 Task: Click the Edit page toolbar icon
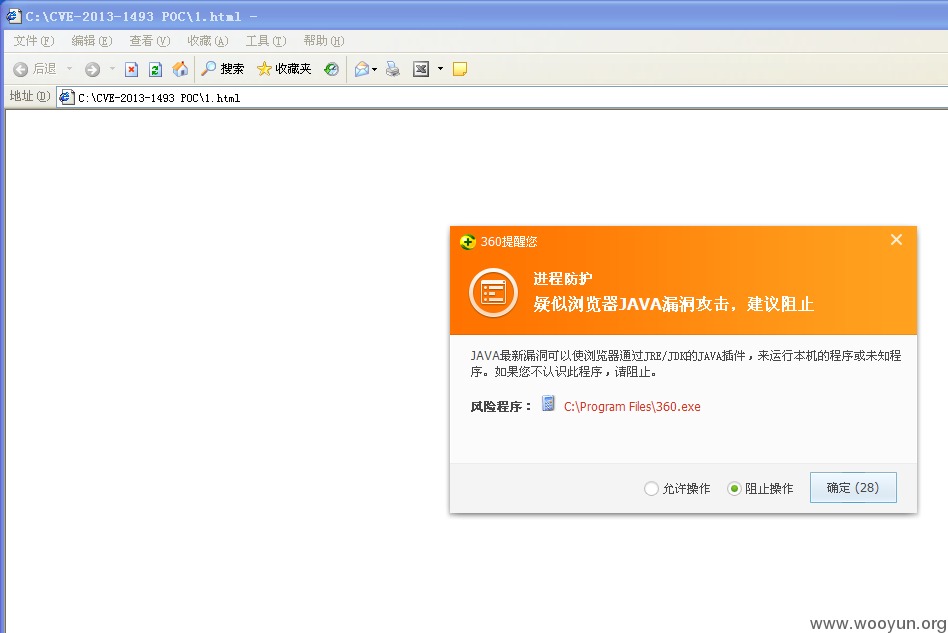pyautogui.click(x=421, y=69)
